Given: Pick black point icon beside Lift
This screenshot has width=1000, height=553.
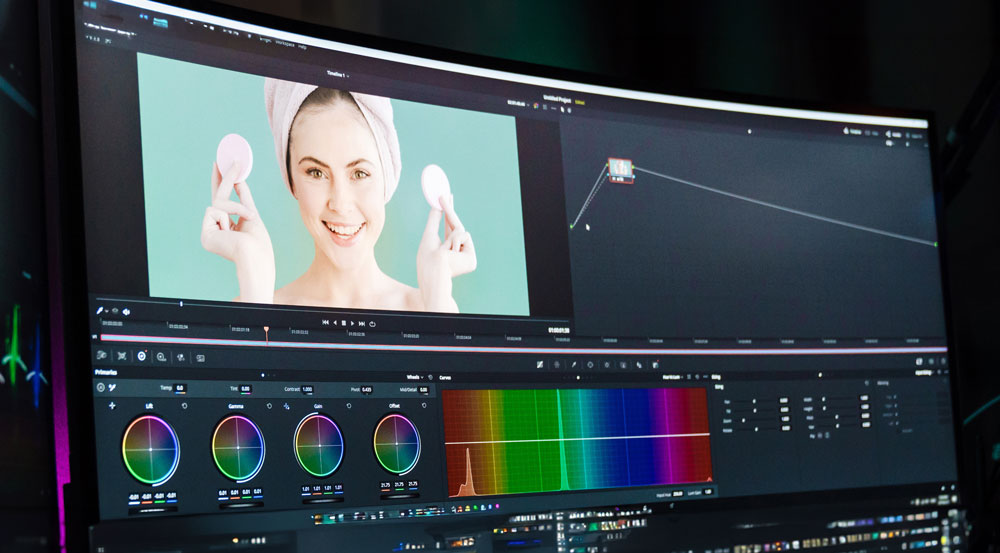Looking at the screenshot, I should tap(112, 405).
